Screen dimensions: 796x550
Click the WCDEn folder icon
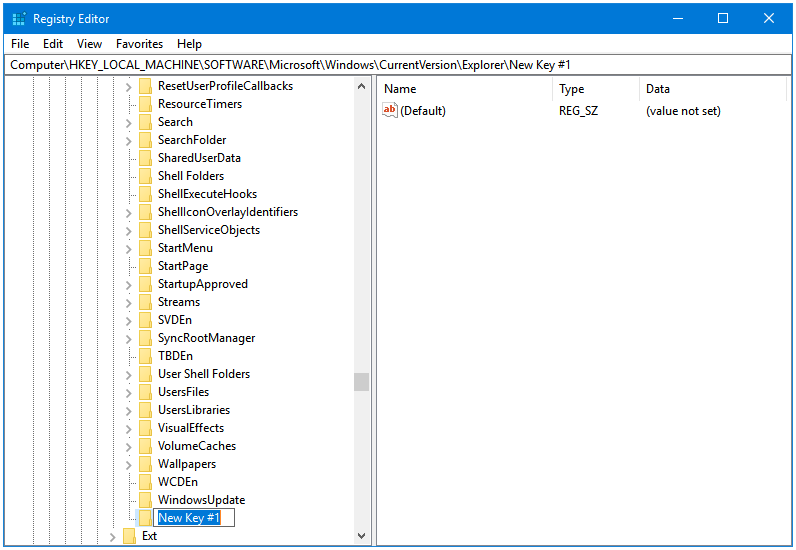145,482
